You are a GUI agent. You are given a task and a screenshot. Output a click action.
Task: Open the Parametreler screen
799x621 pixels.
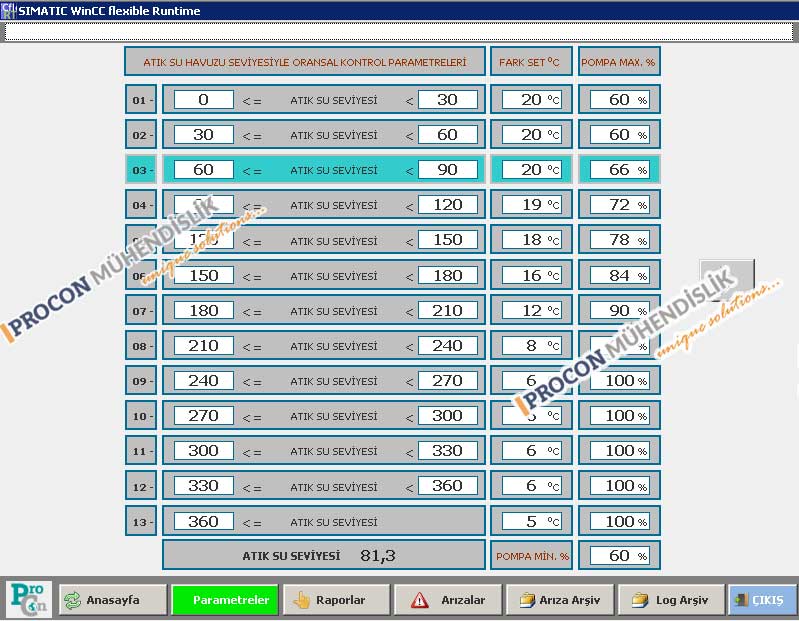(225, 600)
